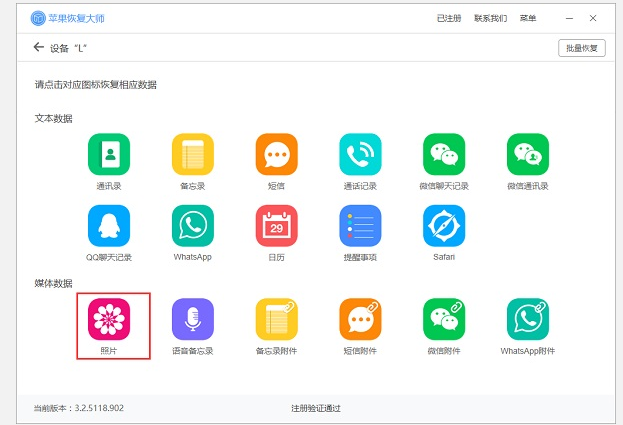Click the 设备 "L" device title
The image size is (623, 425).
tap(68, 48)
